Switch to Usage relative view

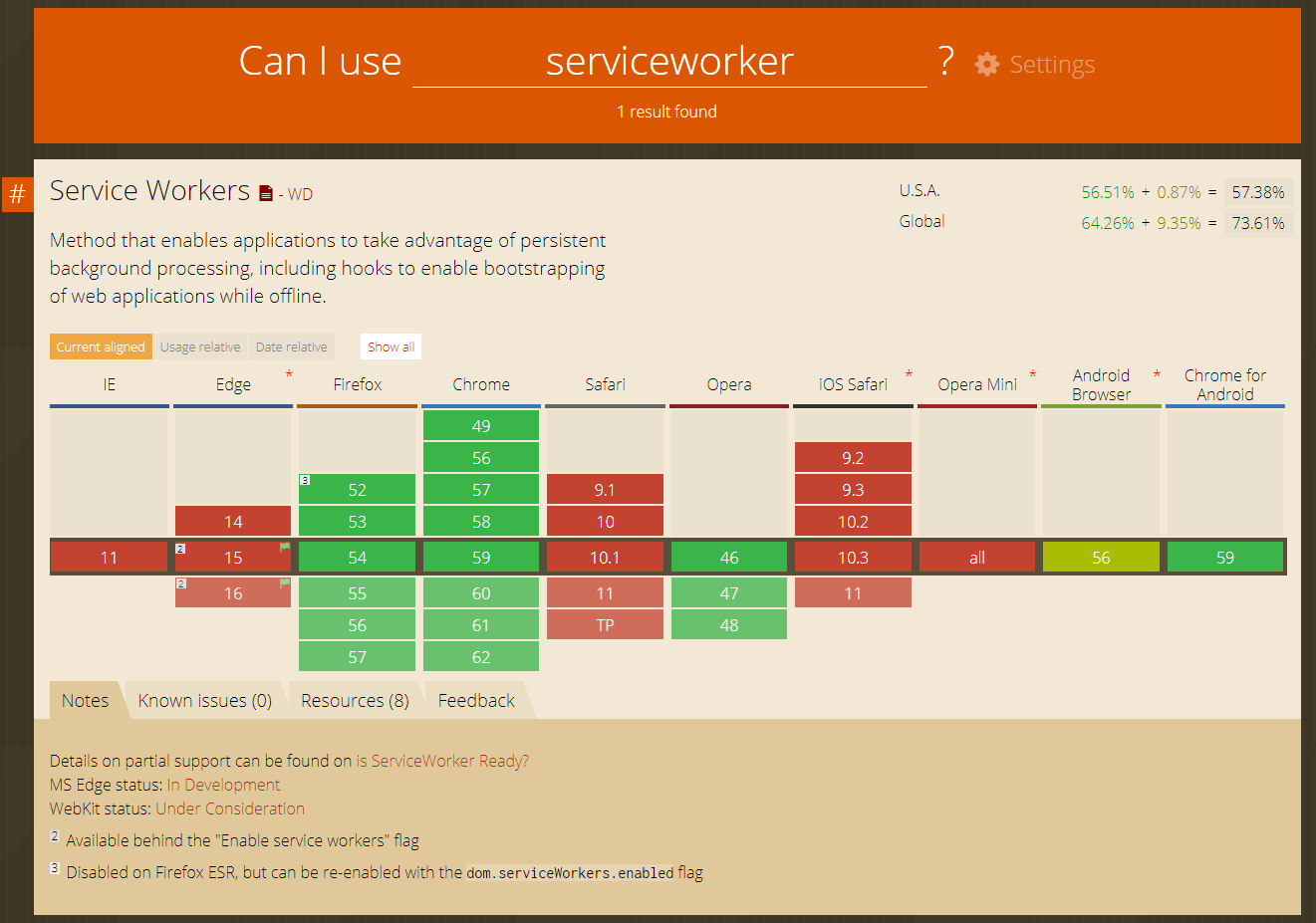200,346
